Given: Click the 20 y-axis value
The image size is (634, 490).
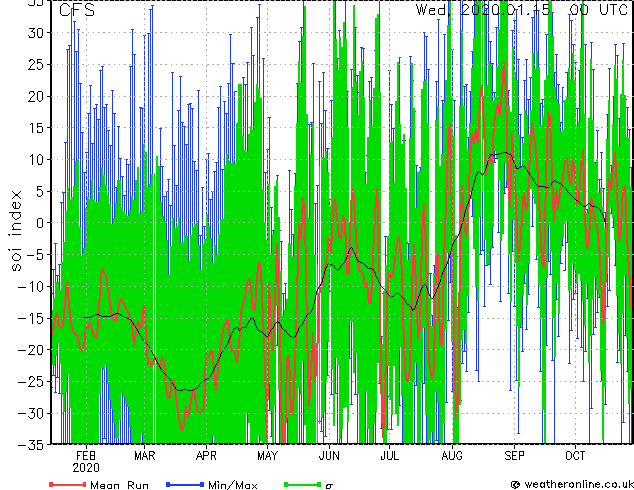Looking at the screenshot, I should point(36,96).
